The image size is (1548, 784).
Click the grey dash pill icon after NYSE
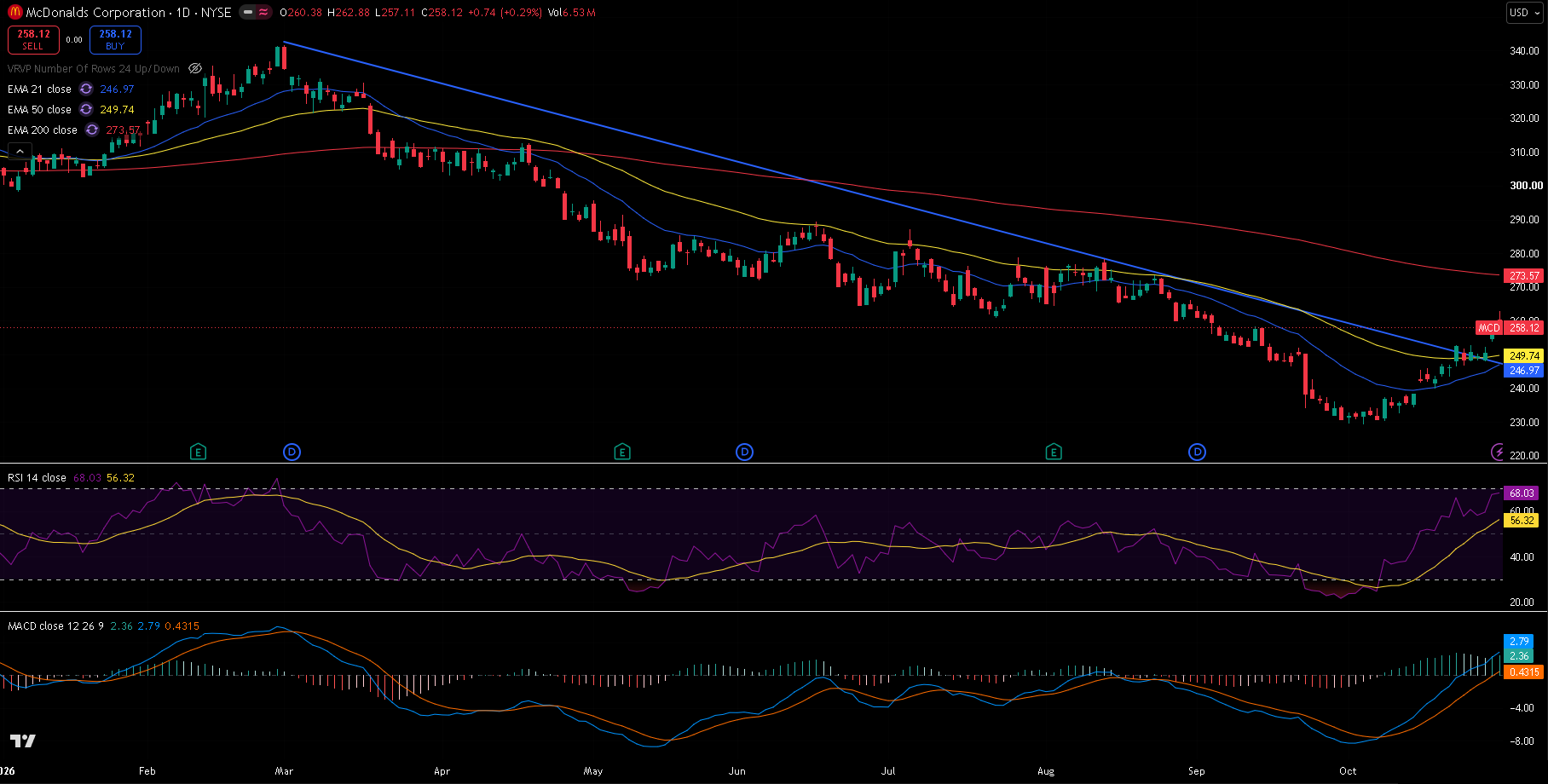point(247,13)
